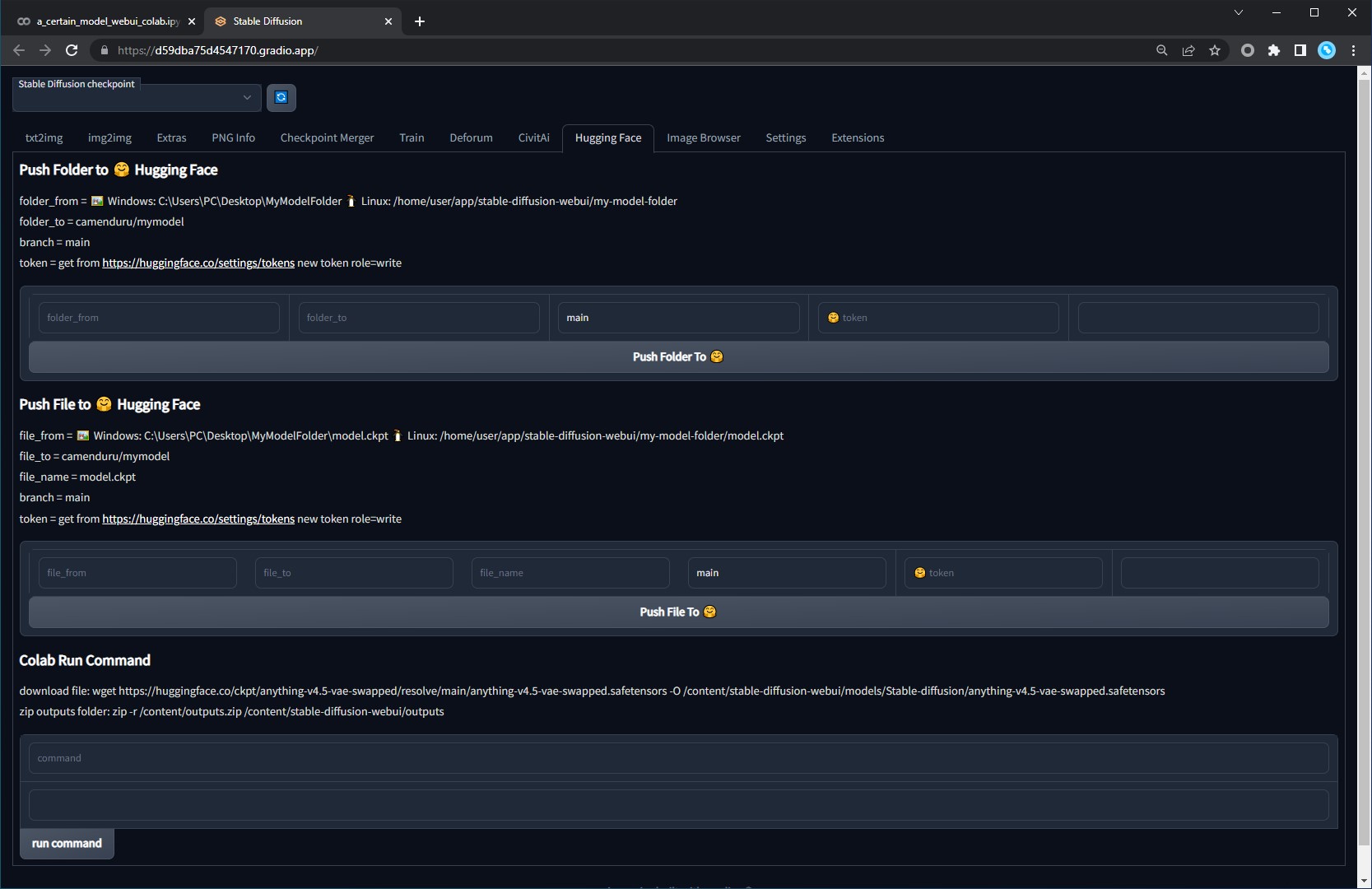The width and height of the screenshot is (1372, 889).
Task: Click the run command button
Action: click(x=66, y=843)
